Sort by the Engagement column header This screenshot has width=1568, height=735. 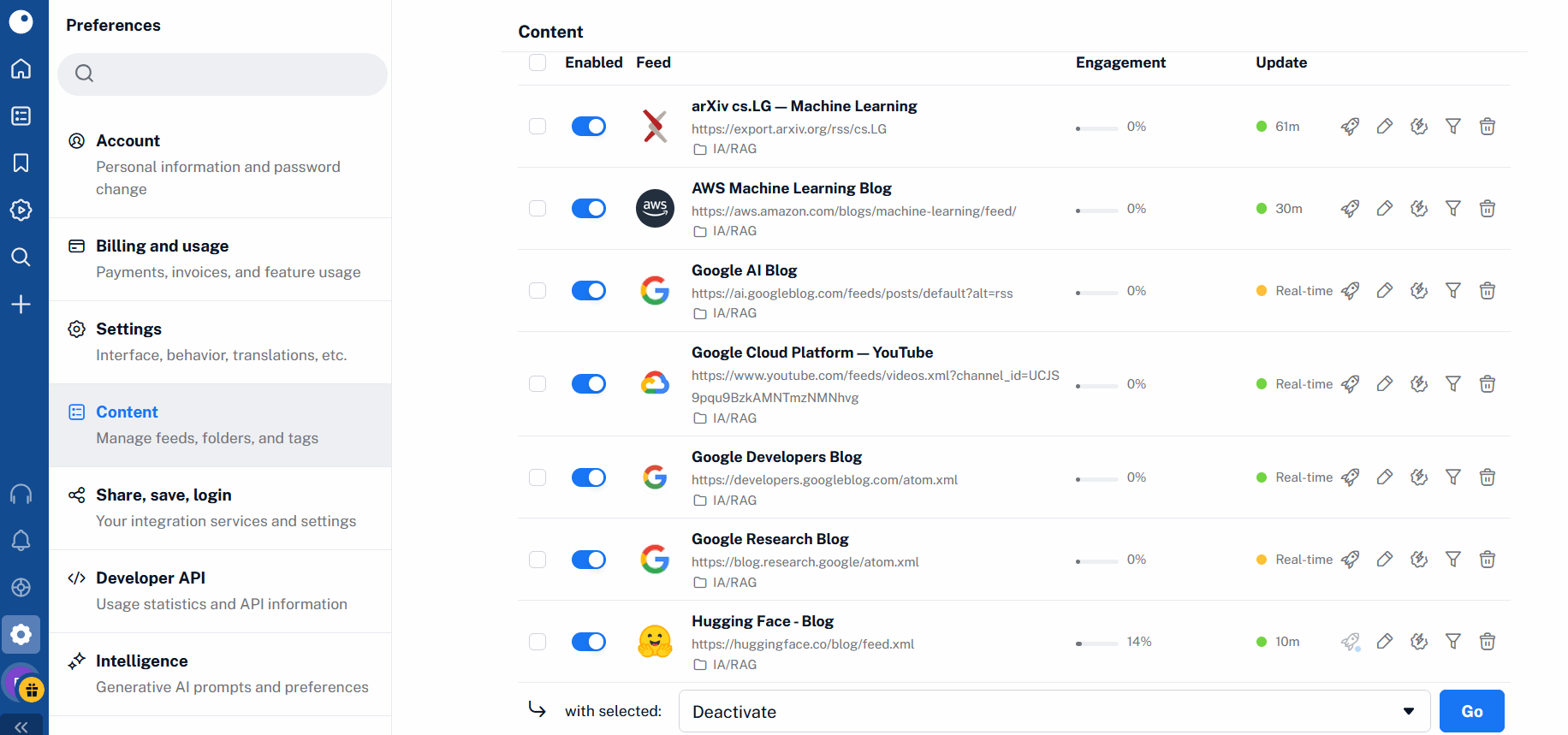coord(1120,62)
